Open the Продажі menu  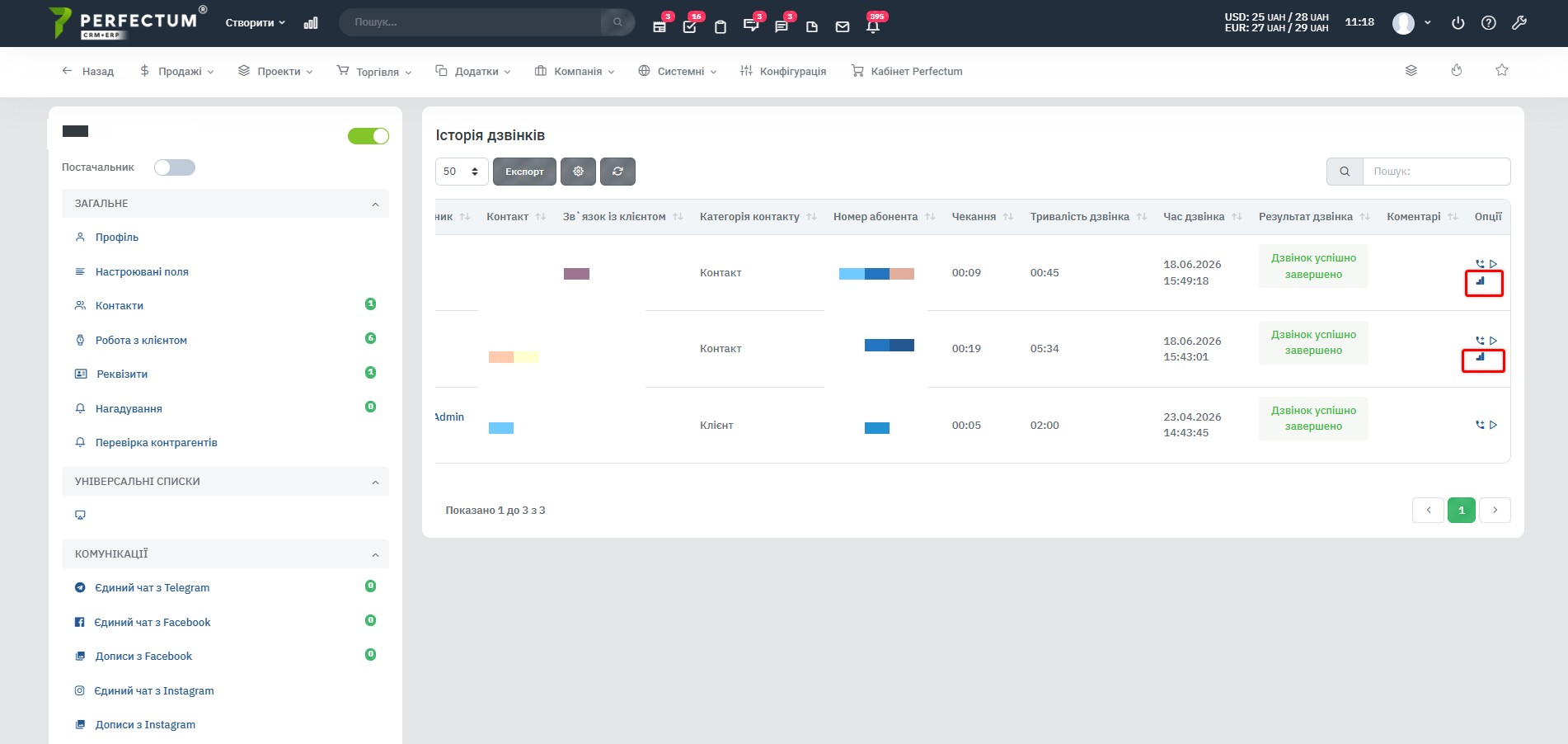[177, 72]
